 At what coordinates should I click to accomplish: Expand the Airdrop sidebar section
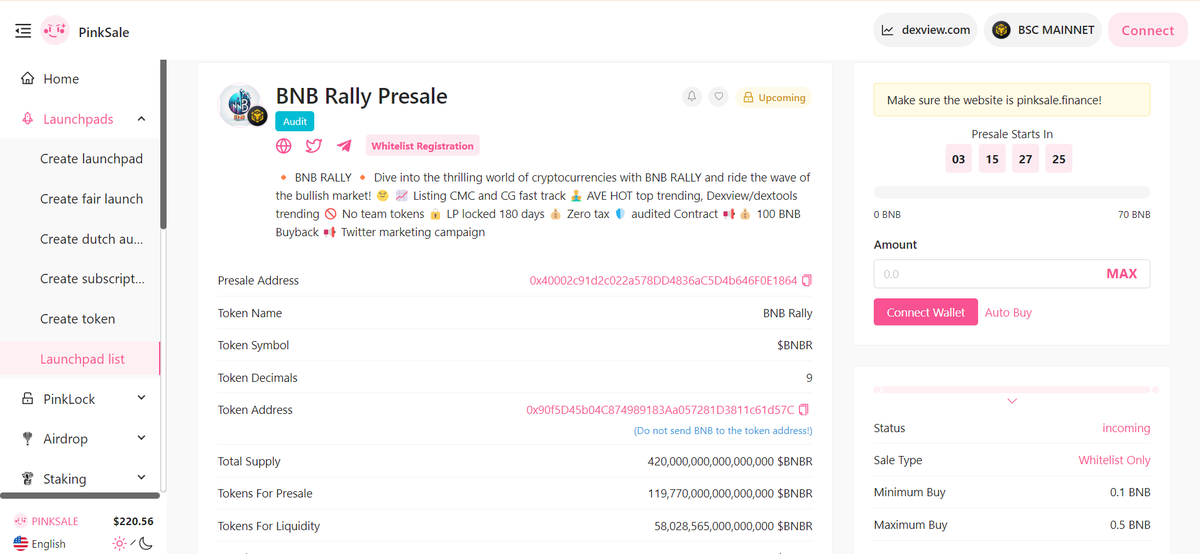click(x=141, y=438)
